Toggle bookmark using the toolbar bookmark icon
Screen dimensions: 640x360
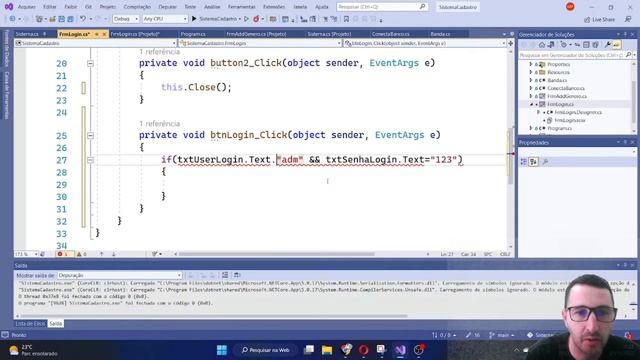coord(346,19)
